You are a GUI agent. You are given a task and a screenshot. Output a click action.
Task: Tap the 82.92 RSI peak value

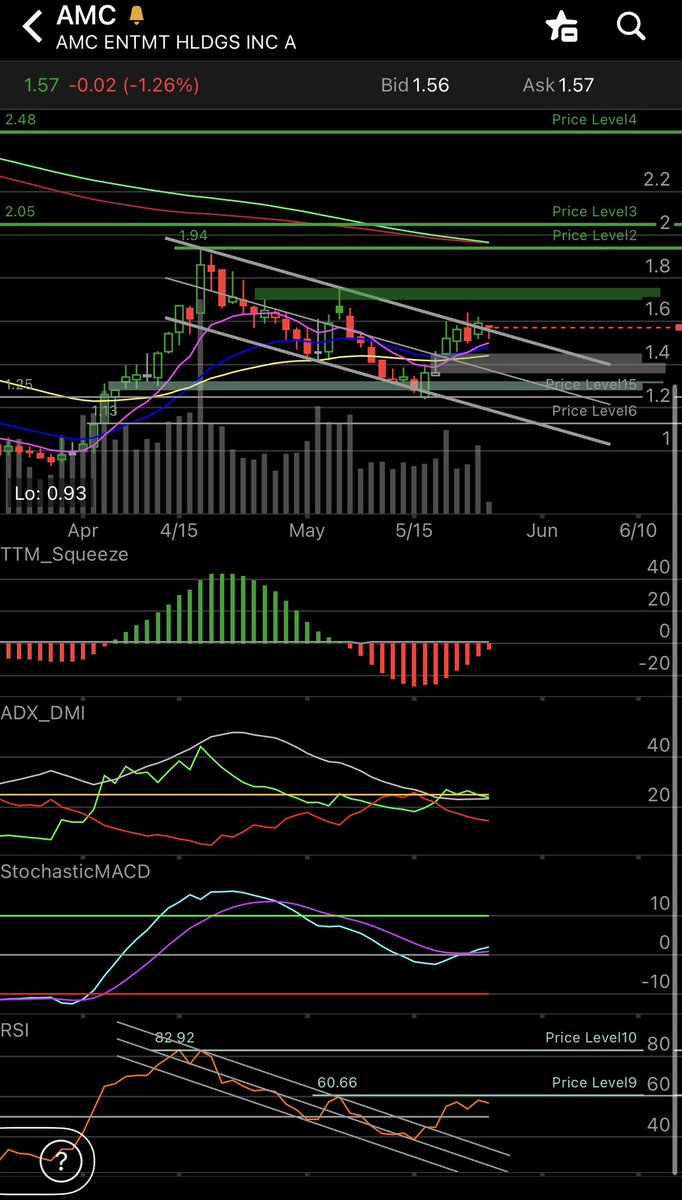(174, 1038)
